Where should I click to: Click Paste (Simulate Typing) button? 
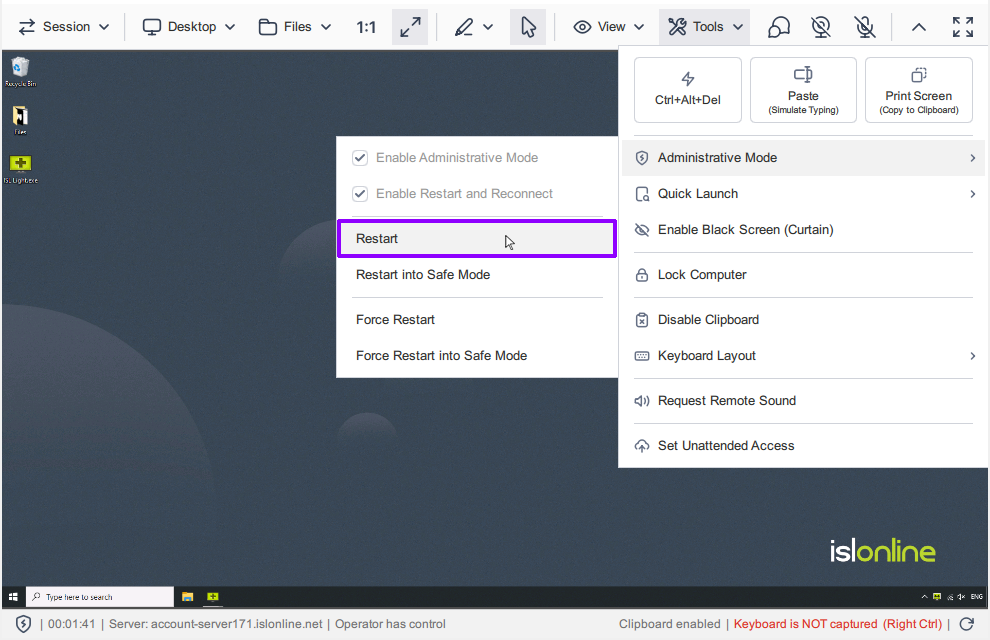pyautogui.click(x=803, y=90)
